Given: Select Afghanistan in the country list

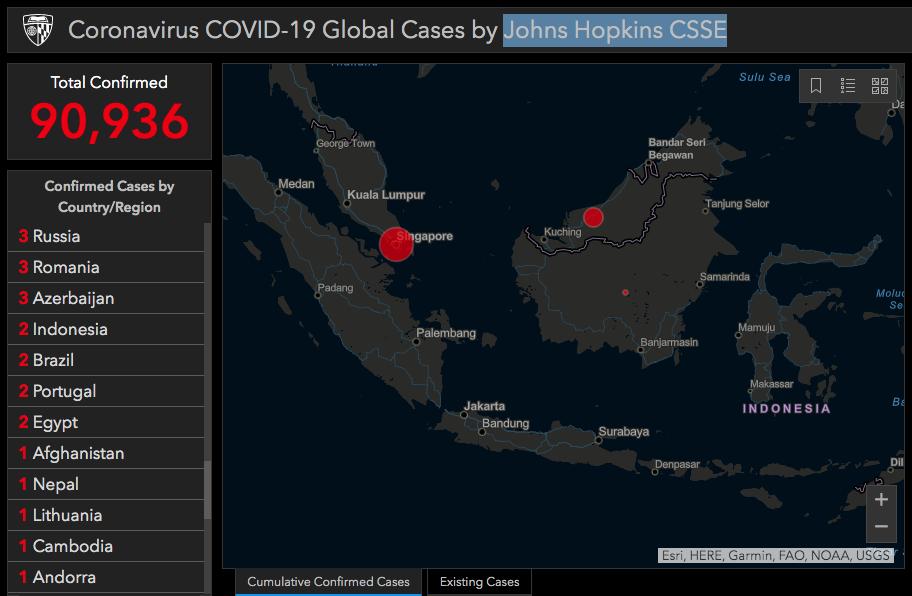Looking at the screenshot, I should (106, 453).
